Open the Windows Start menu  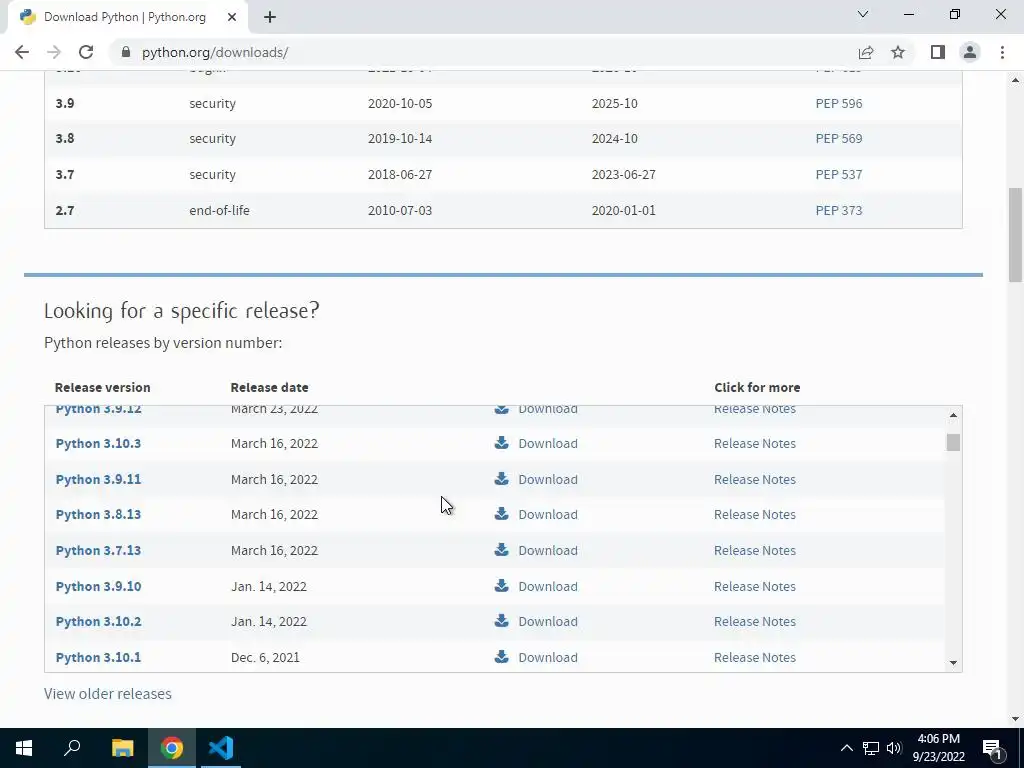tap(24, 748)
